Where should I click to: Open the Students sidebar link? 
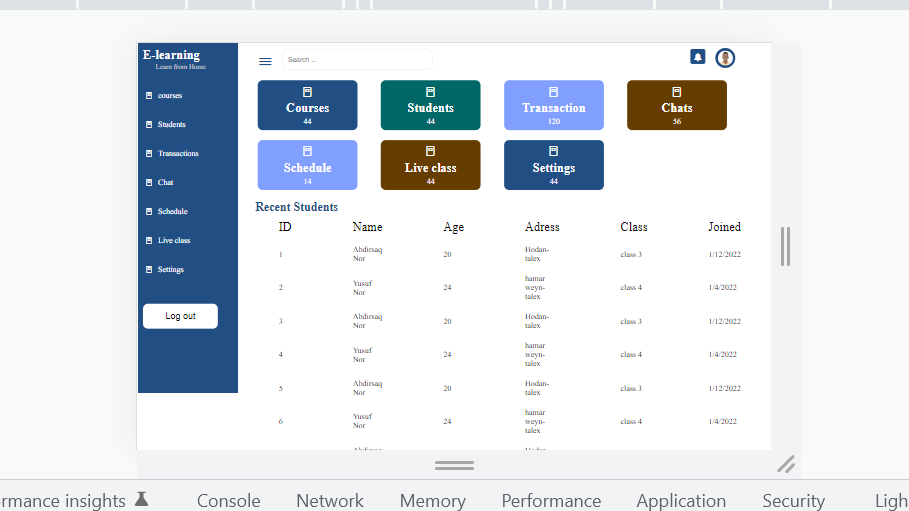[172, 124]
